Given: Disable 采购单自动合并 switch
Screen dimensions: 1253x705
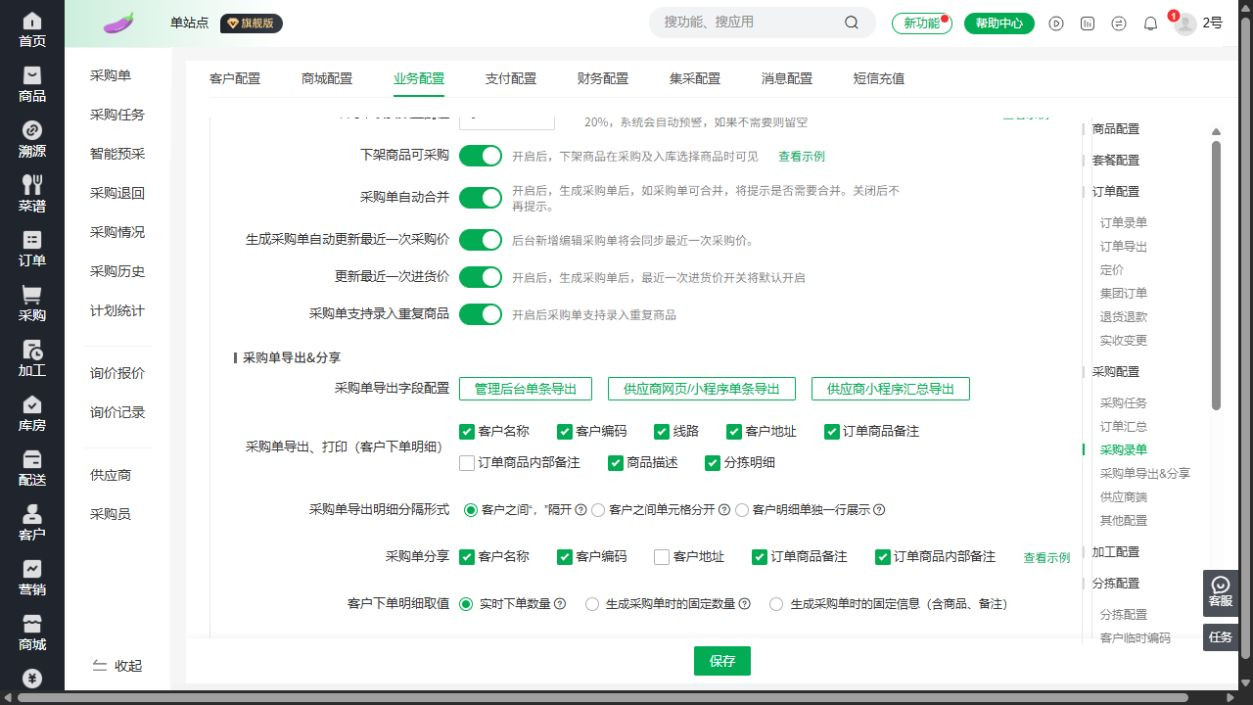Looking at the screenshot, I should pyautogui.click(x=480, y=197).
